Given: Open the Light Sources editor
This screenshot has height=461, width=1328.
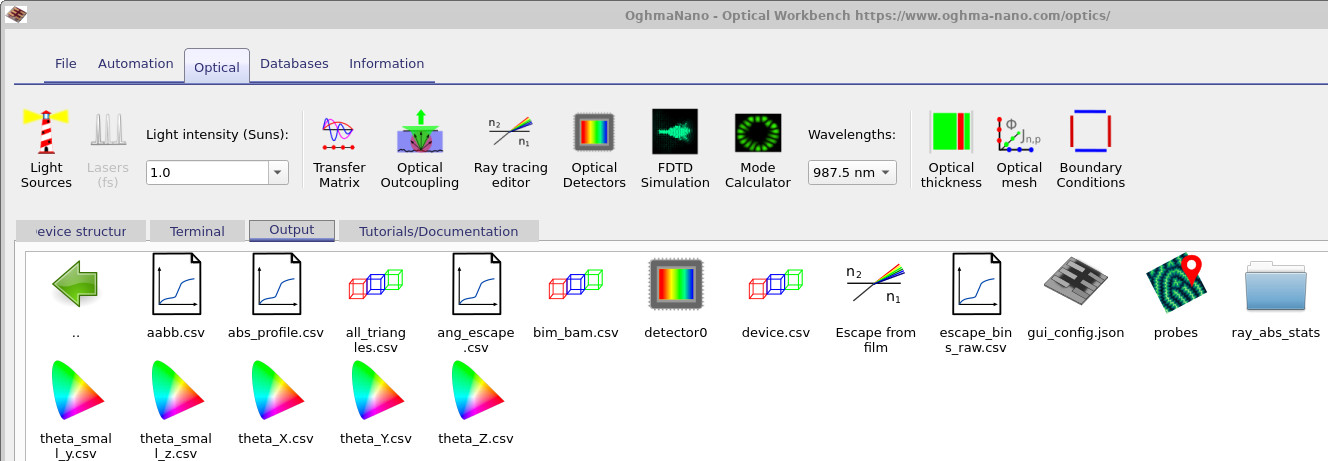Looking at the screenshot, I should [x=46, y=148].
